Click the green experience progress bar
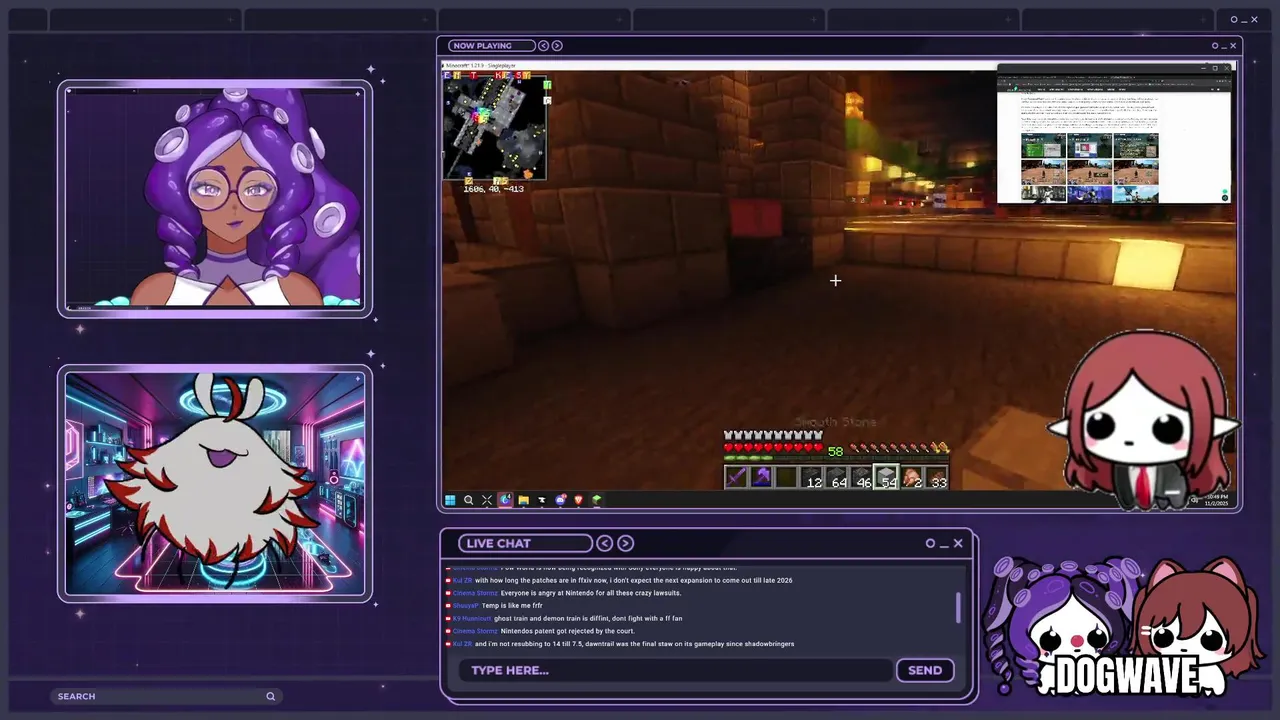The height and width of the screenshot is (720, 1280). pos(836,459)
